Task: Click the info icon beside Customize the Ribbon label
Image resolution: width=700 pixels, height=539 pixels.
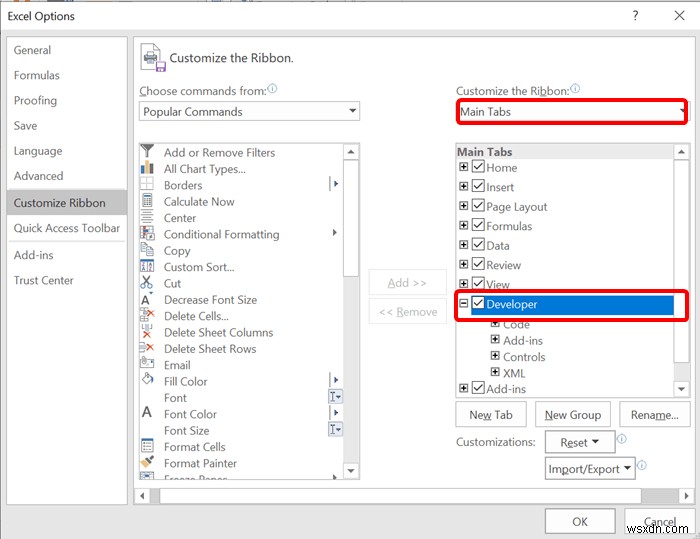Action: click(x=575, y=88)
